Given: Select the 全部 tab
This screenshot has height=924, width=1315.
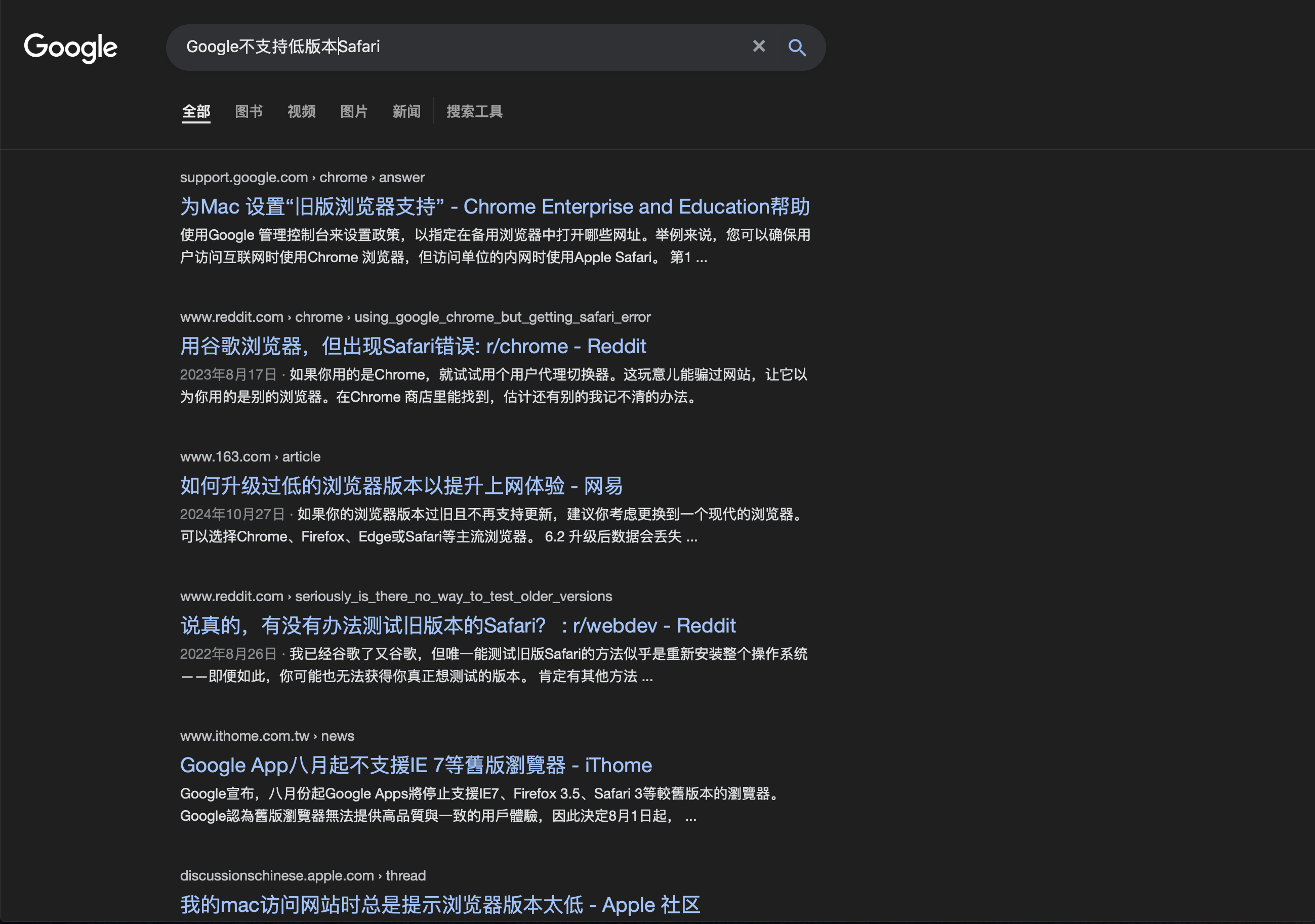Looking at the screenshot, I should point(196,111).
